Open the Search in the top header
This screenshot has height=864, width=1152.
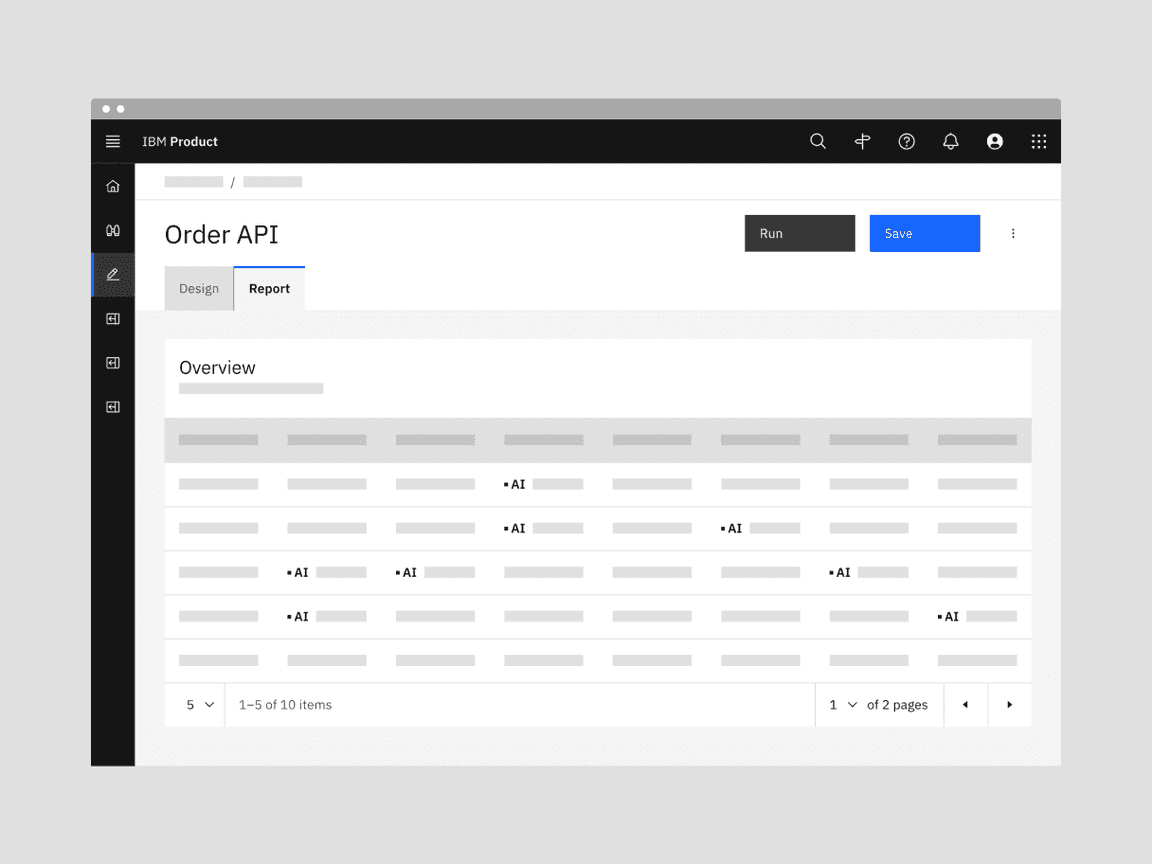818,141
